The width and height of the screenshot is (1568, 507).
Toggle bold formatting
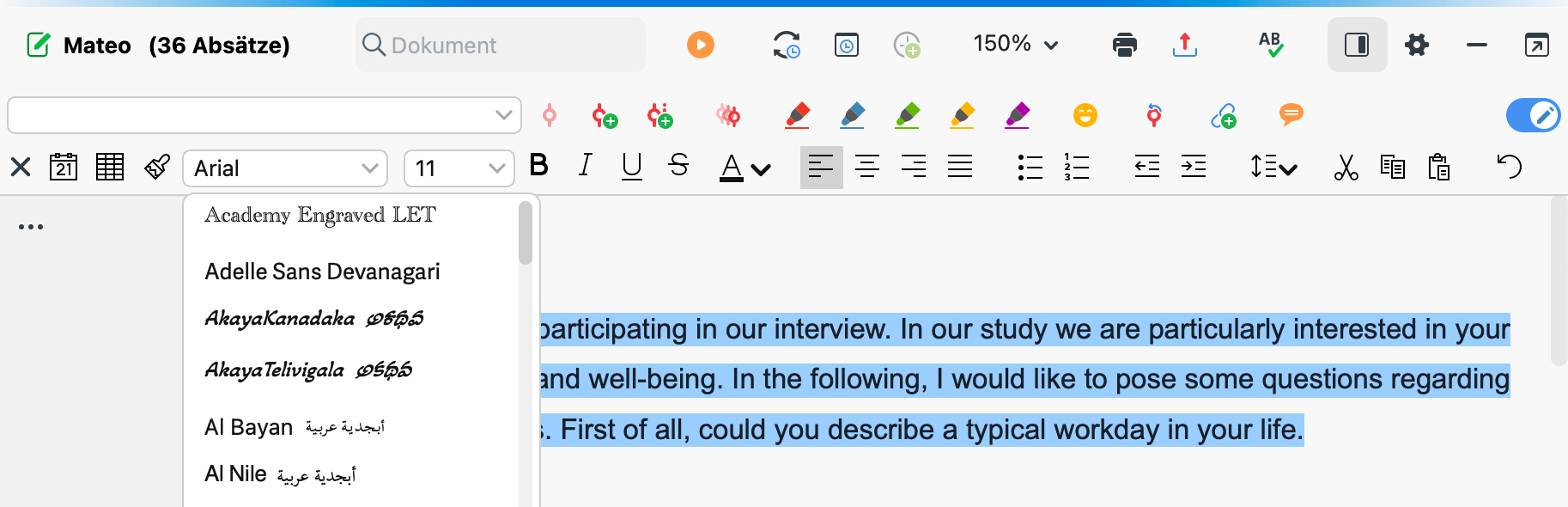pos(539,165)
